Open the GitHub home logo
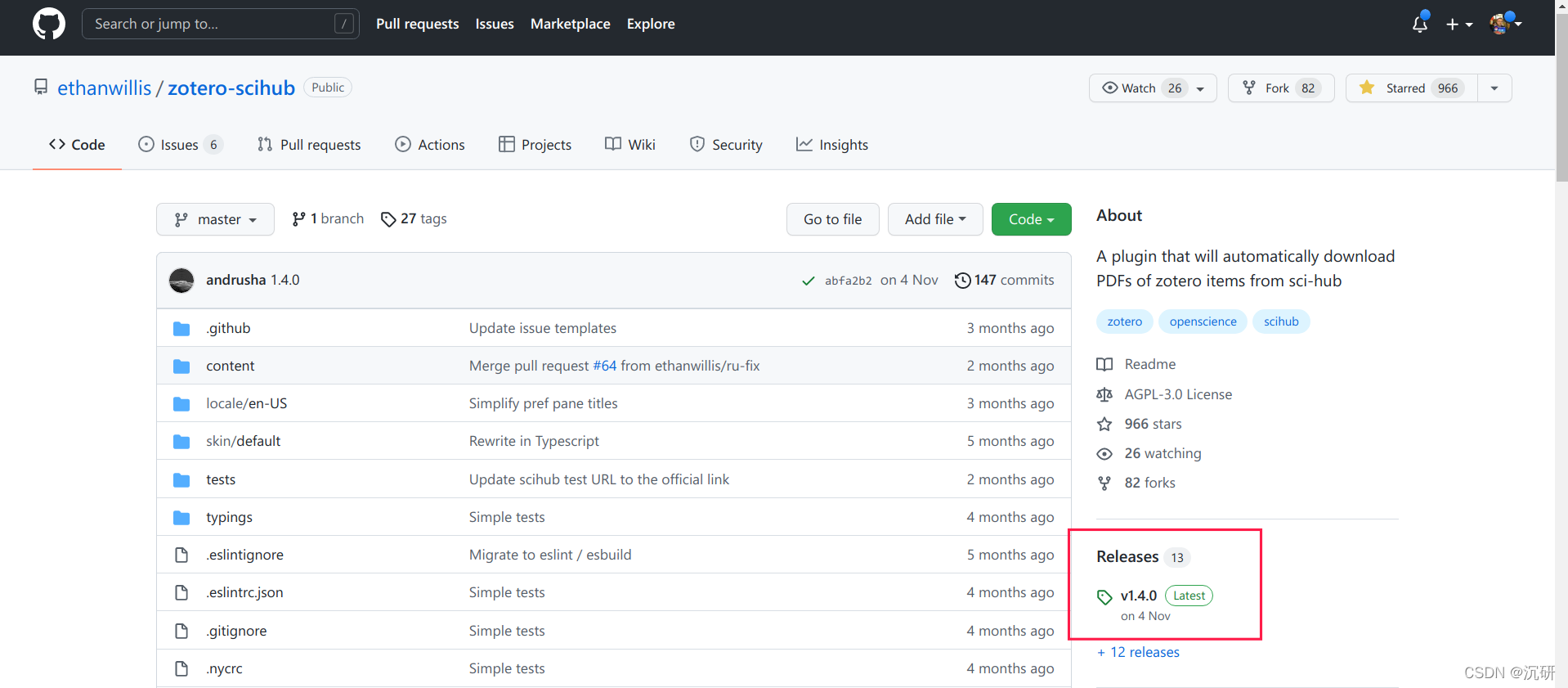The height and width of the screenshot is (688, 1568). point(49,24)
